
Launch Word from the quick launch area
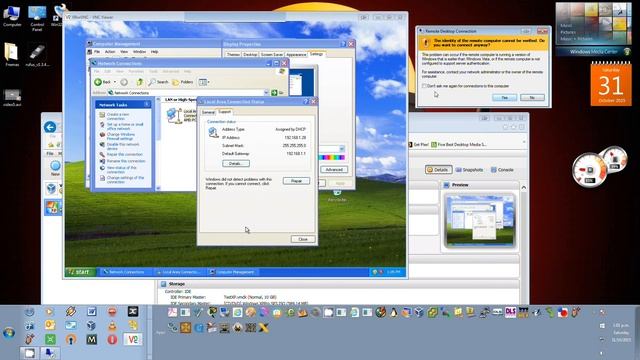[91, 312]
